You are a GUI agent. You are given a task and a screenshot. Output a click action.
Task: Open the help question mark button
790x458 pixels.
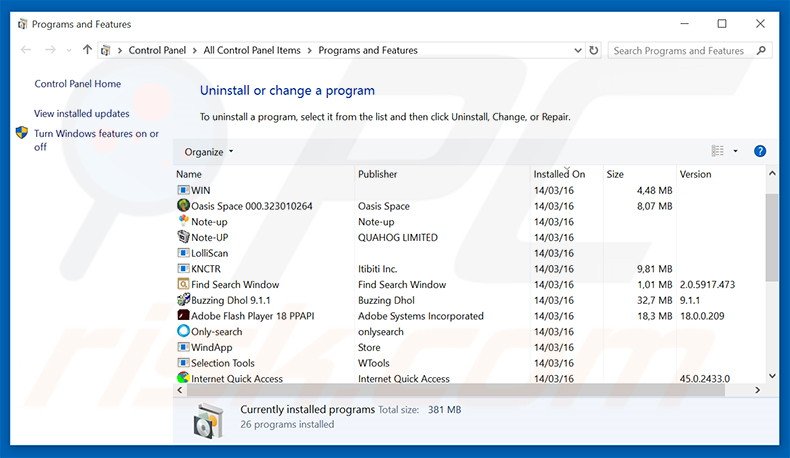760,151
